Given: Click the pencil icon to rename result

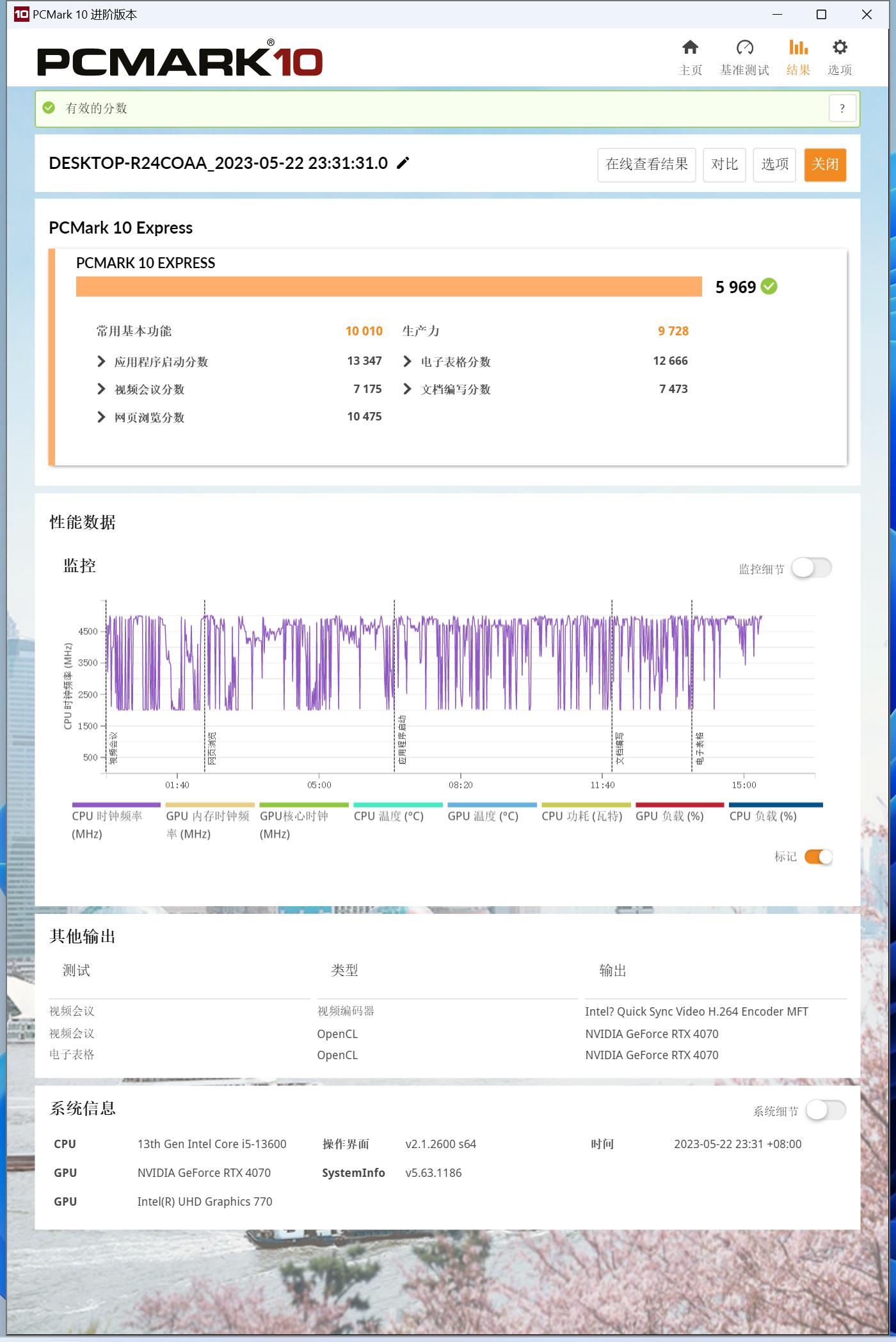Looking at the screenshot, I should pos(403,163).
